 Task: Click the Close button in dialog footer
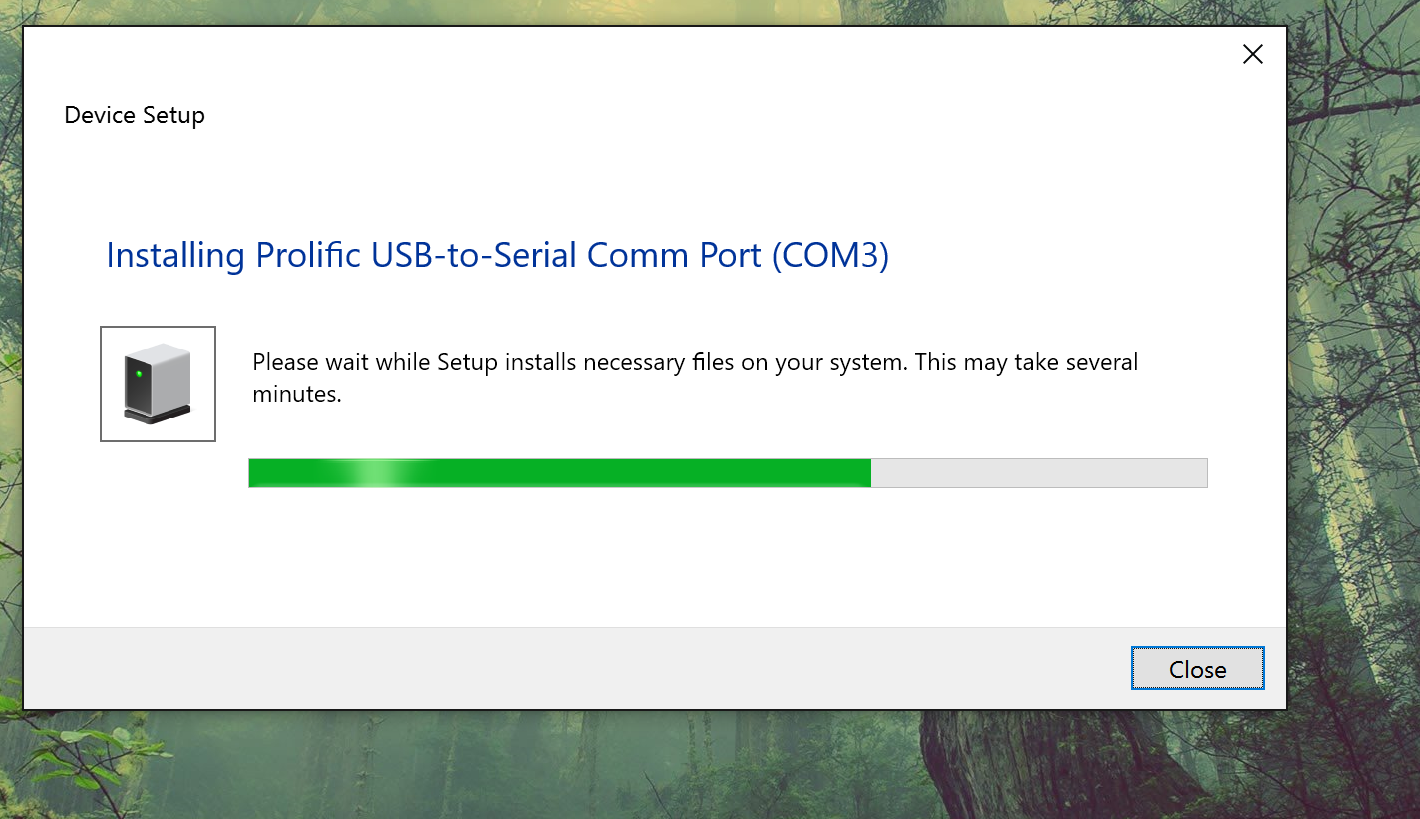coord(1197,669)
